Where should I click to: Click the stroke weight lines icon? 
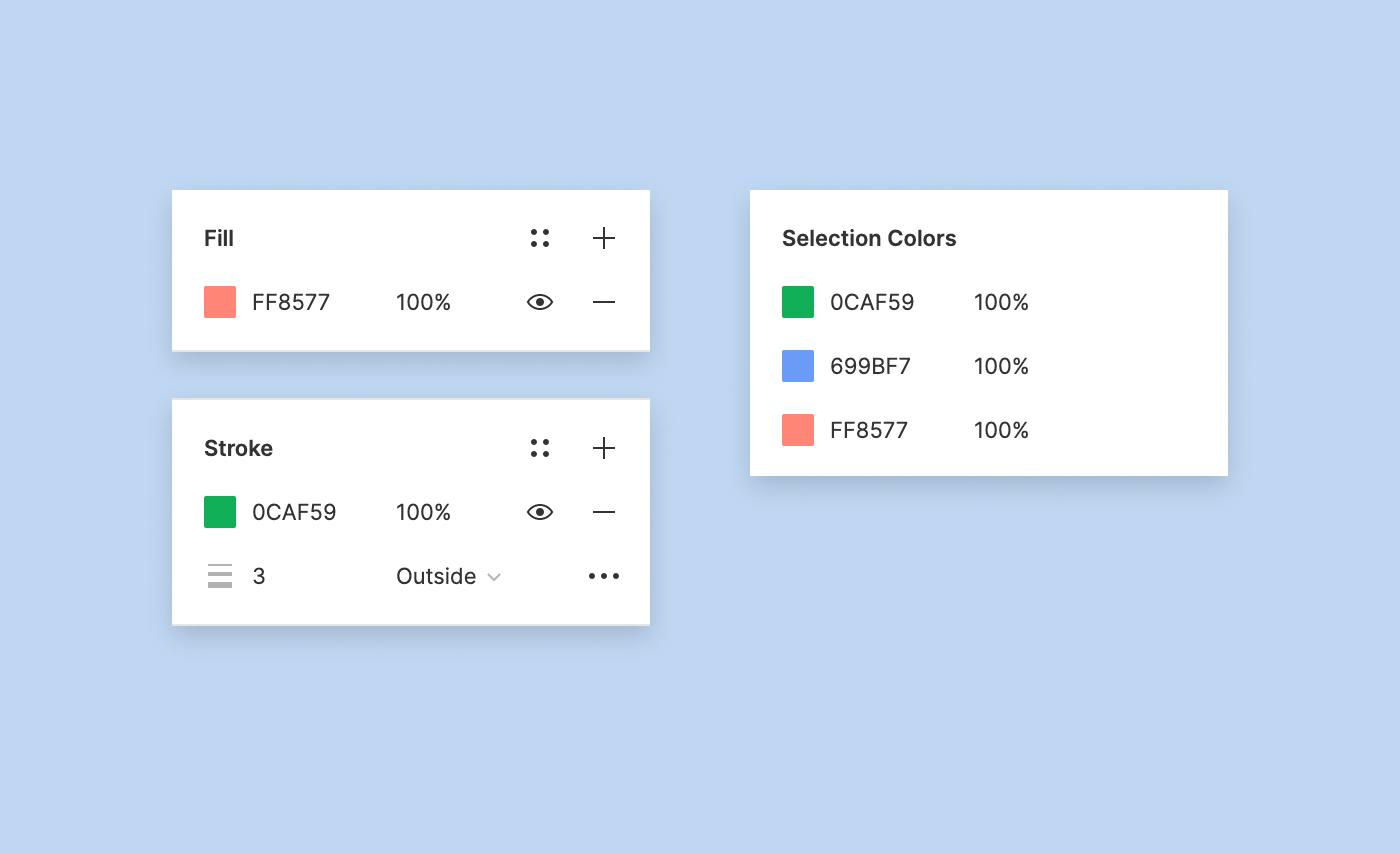point(220,576)
